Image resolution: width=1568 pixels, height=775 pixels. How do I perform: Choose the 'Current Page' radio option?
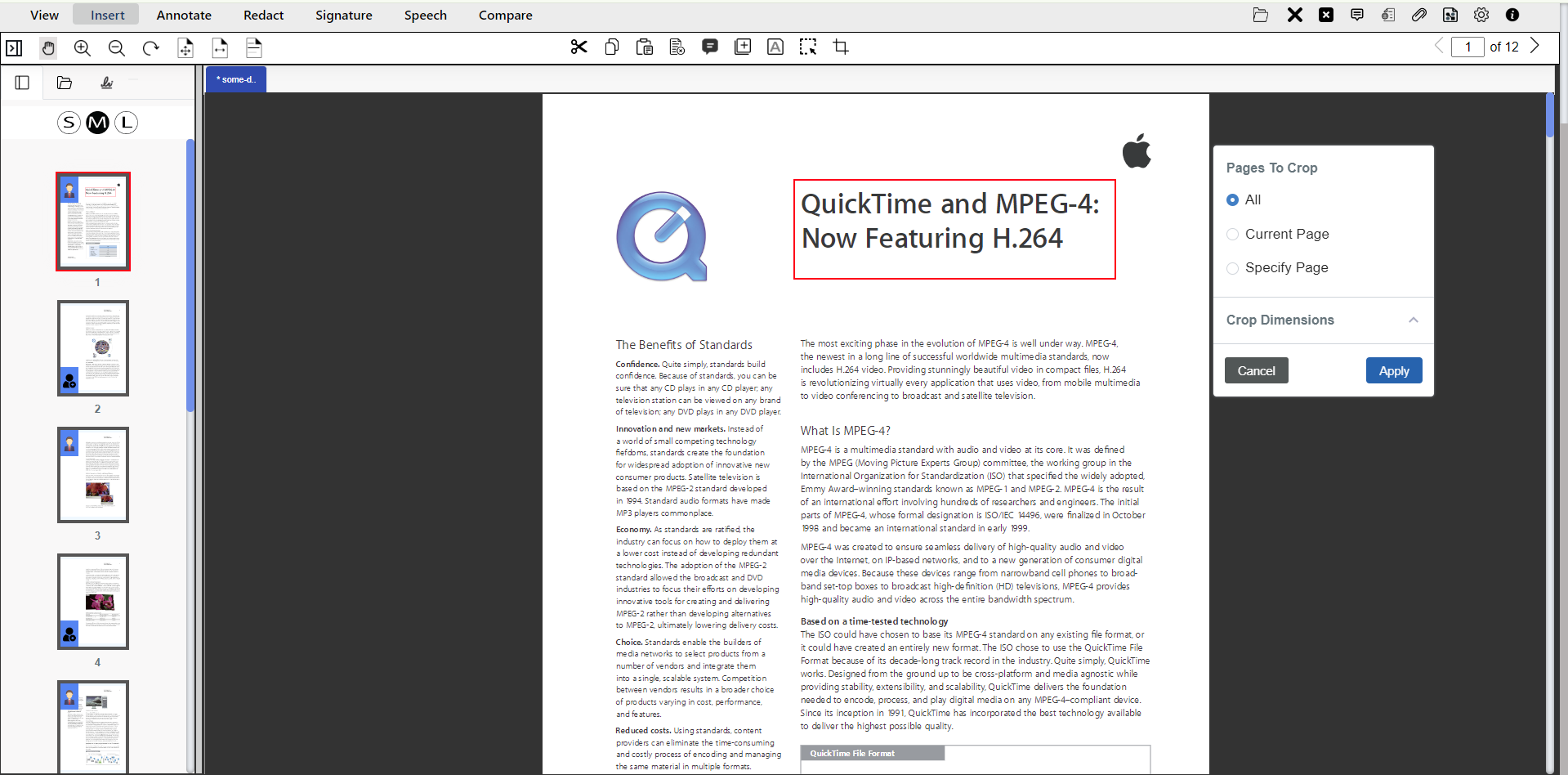(1233, 235)
